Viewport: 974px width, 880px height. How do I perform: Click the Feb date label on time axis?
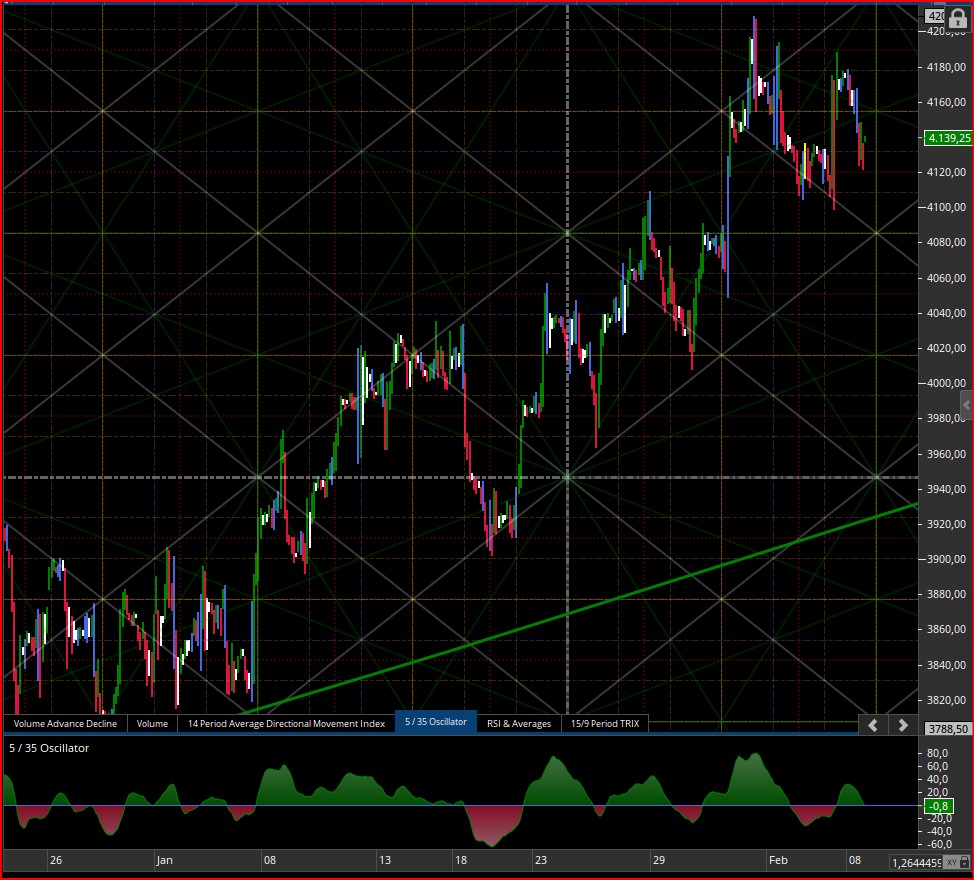point(778,860)
